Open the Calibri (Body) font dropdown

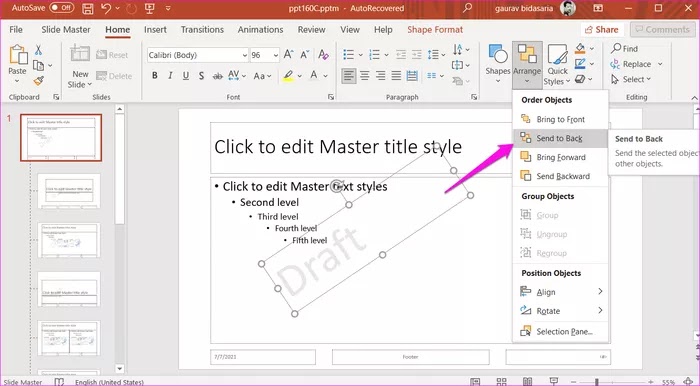[x=198, y=55]
